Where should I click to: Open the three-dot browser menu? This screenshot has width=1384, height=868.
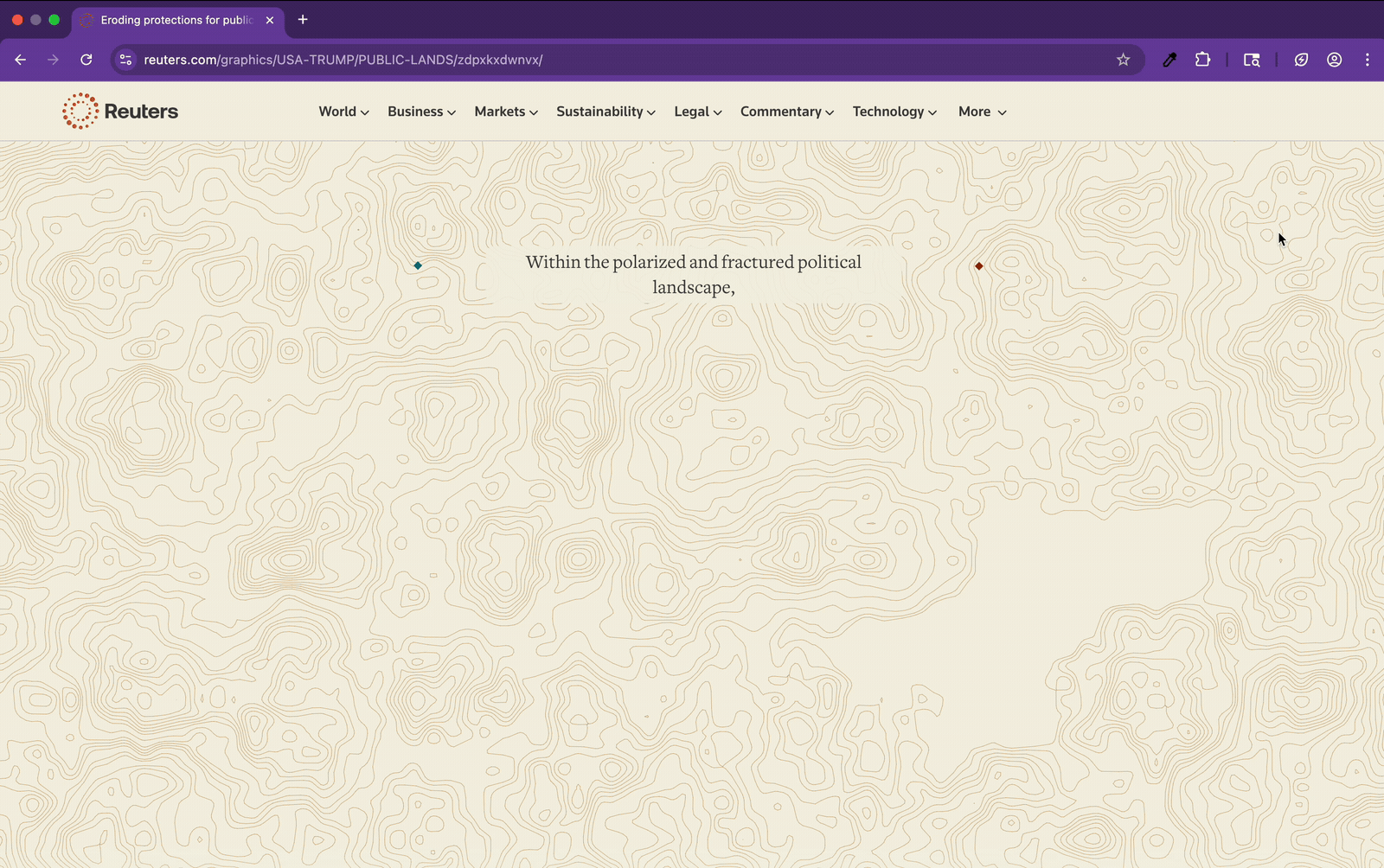(x=1368, y=60)
